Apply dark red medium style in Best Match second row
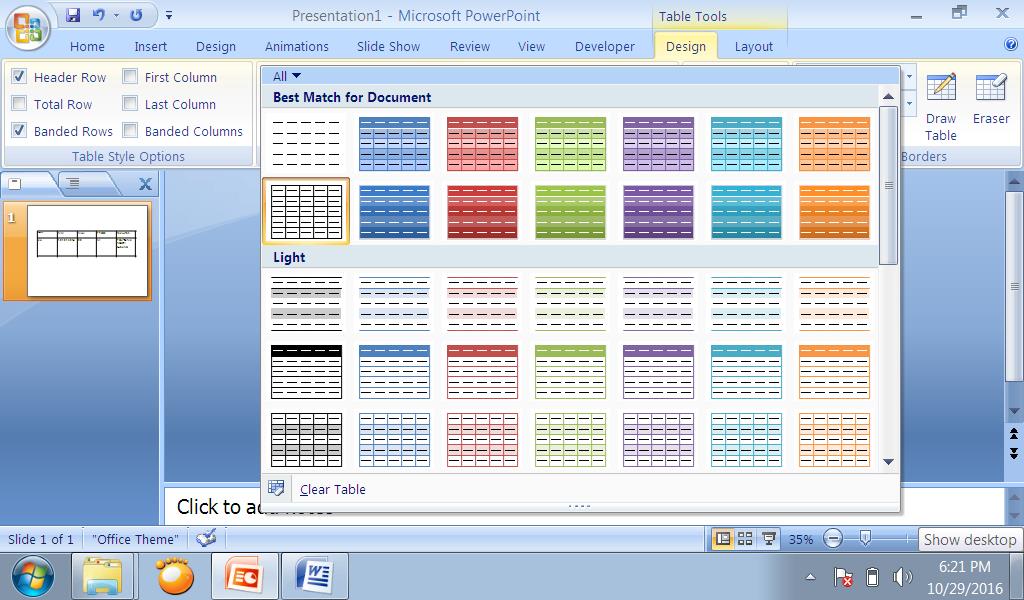 pyautogui.click(x=482, y=212)
